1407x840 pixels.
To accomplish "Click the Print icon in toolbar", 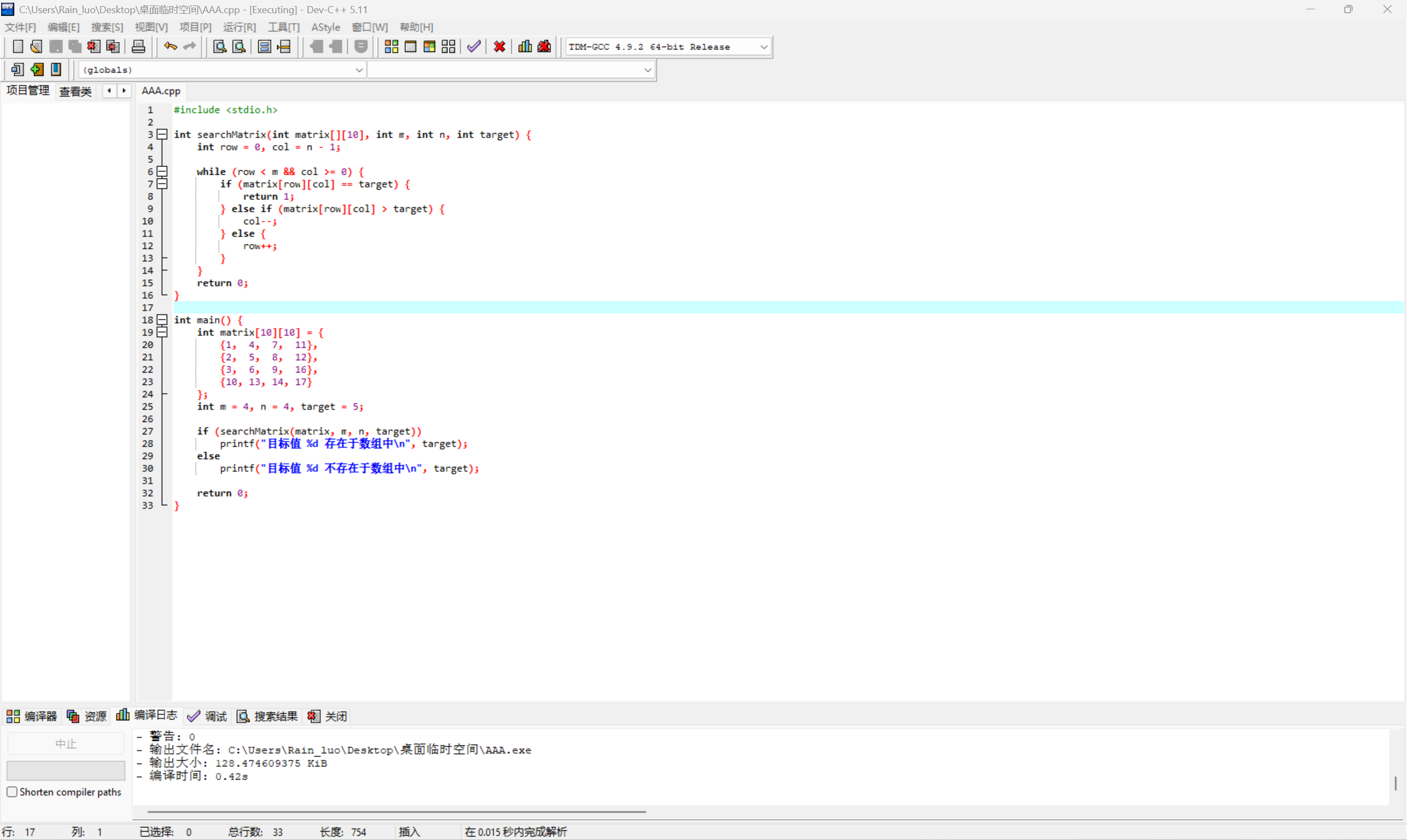I will coord(138,46).
